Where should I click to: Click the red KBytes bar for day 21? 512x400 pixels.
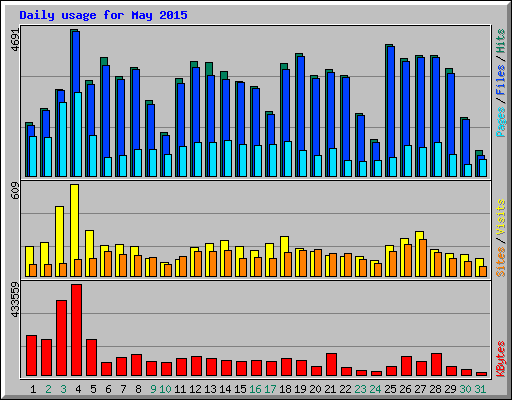click(x=331, y=365)
